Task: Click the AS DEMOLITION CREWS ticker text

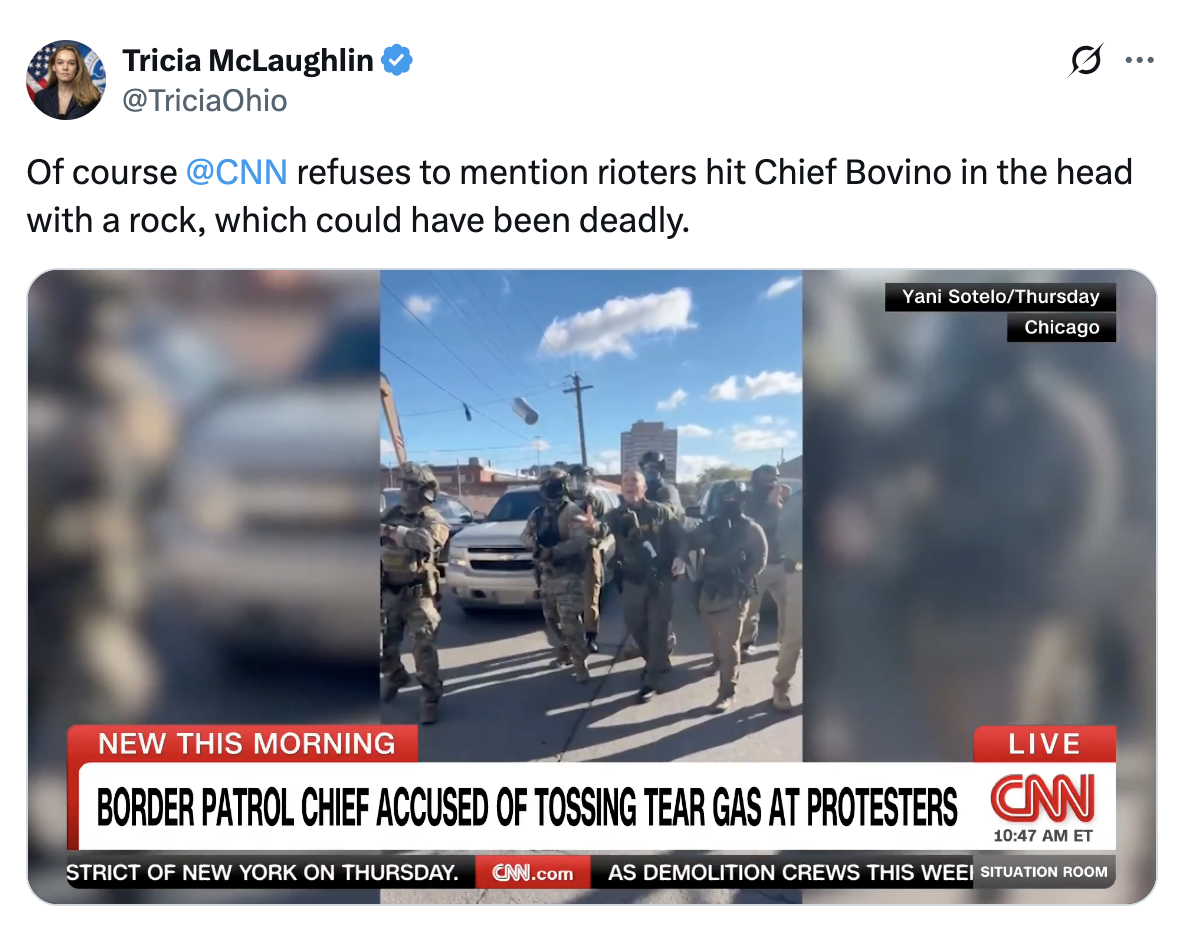Action: 790,873
